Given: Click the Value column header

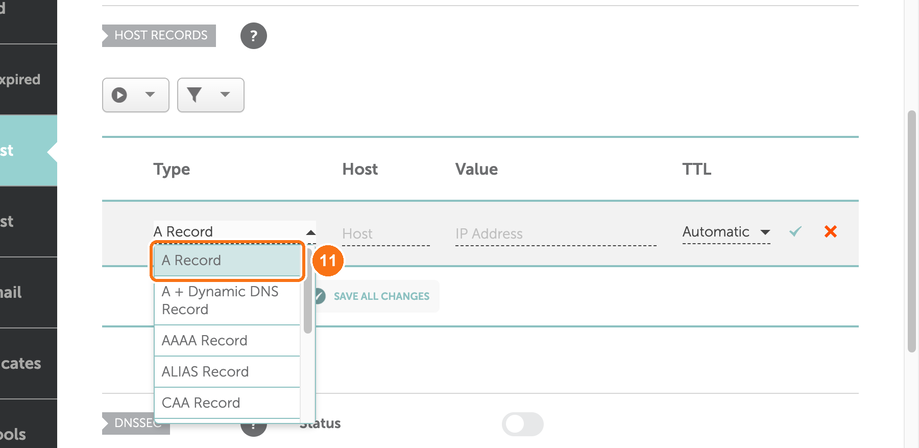Looking at the screenshot, I should tap(476, 169).
